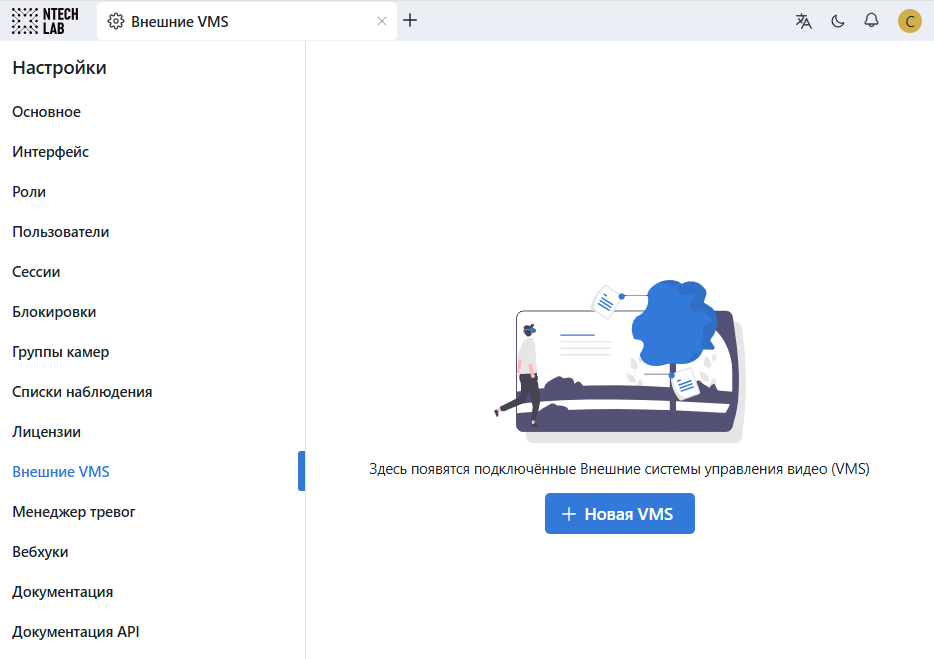Open Лицензии settings page
The width and height of the screenshot is (934, 659).
point(46,432)
